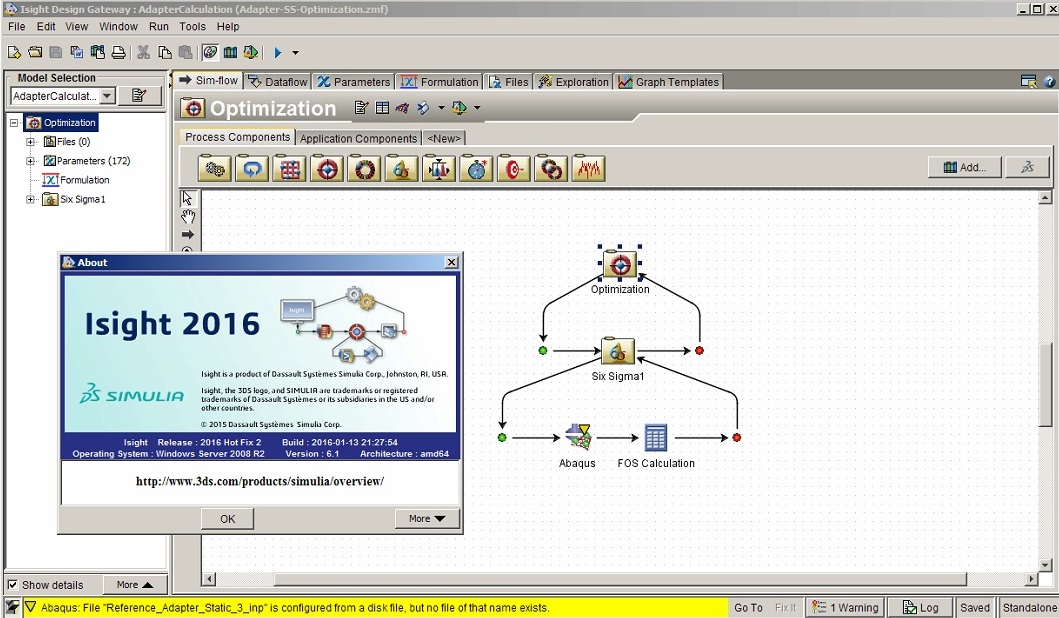Viewport: 1059px width, 618px height.
Task: Switch to the Dataflow tab
Action: pos(278,82)
